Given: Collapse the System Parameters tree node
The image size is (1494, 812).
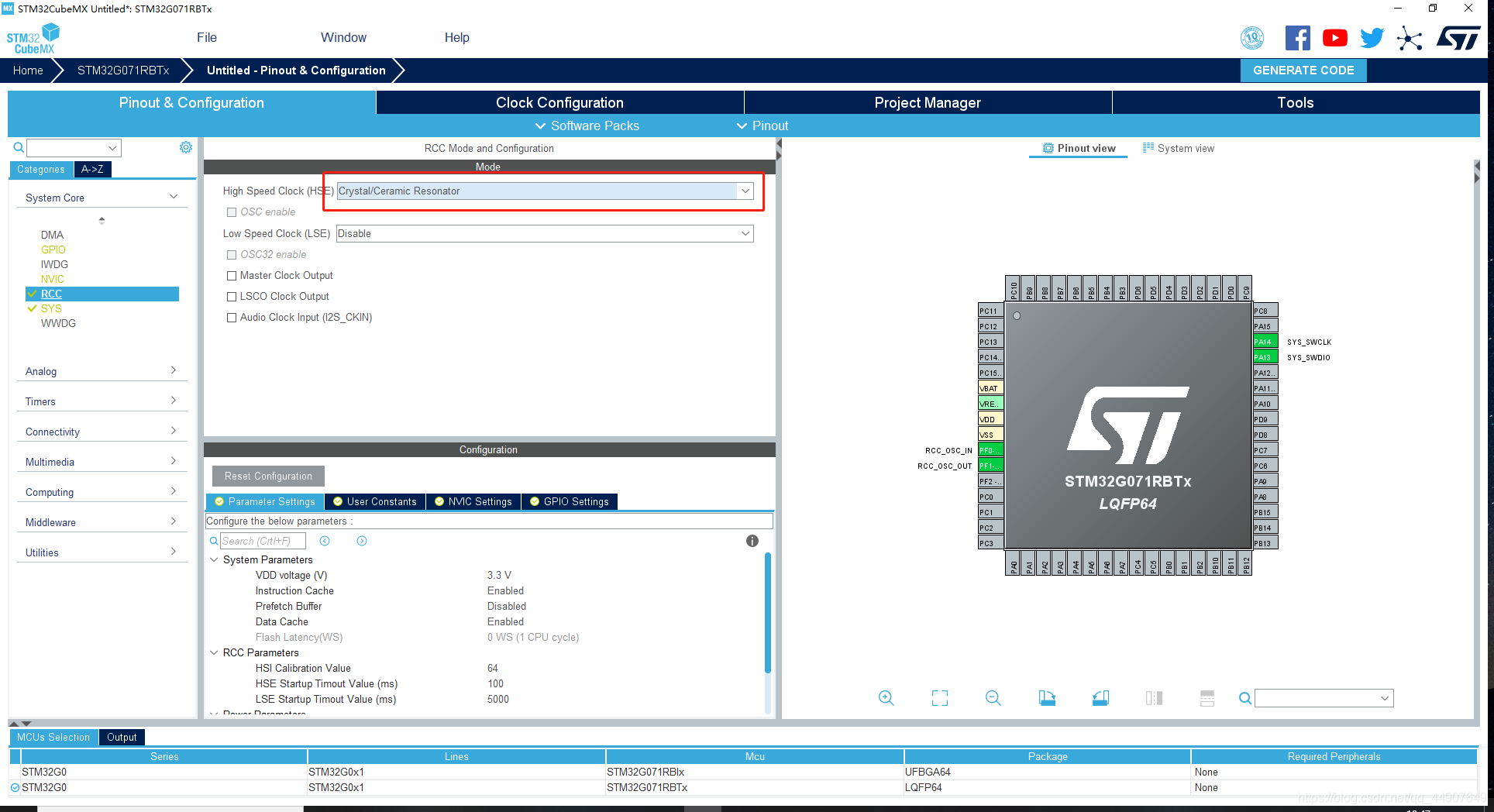Looking at the screenshot, I should (215, 559).
